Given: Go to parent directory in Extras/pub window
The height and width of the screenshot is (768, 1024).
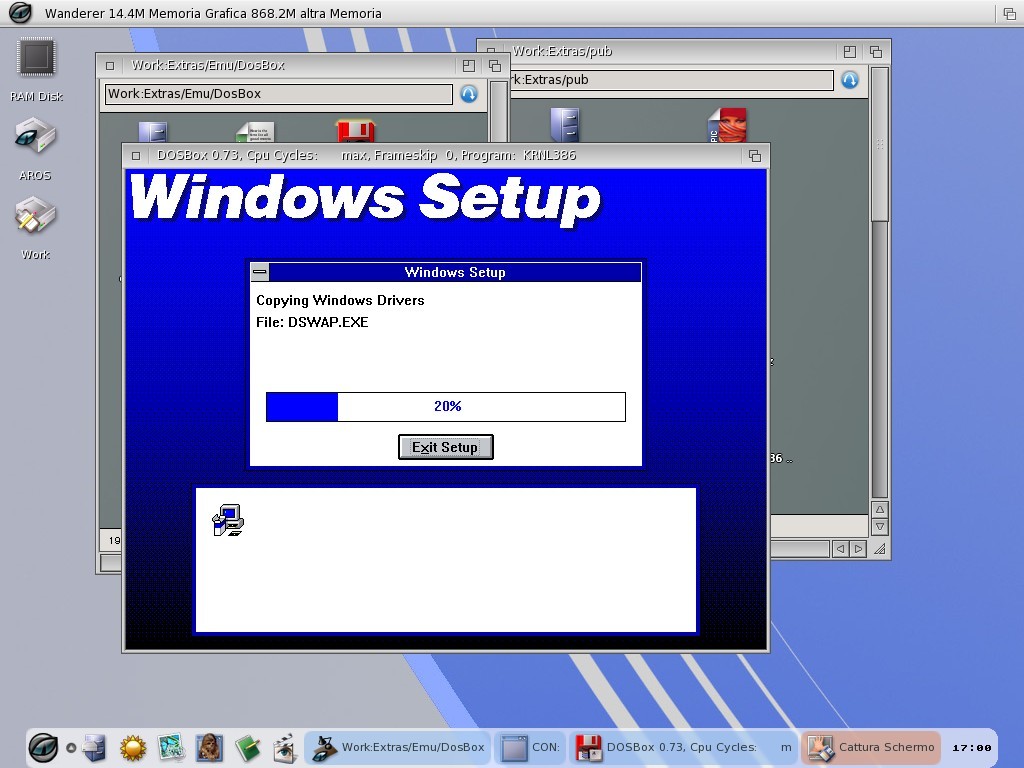Looking at the screenshot, I should click(x=850, y=80).
